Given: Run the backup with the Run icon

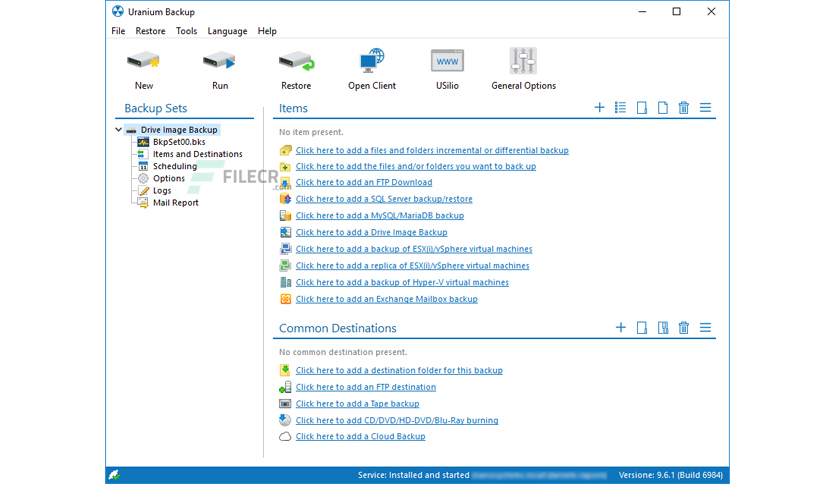Looking at the screenshot, I should point(219,61).
